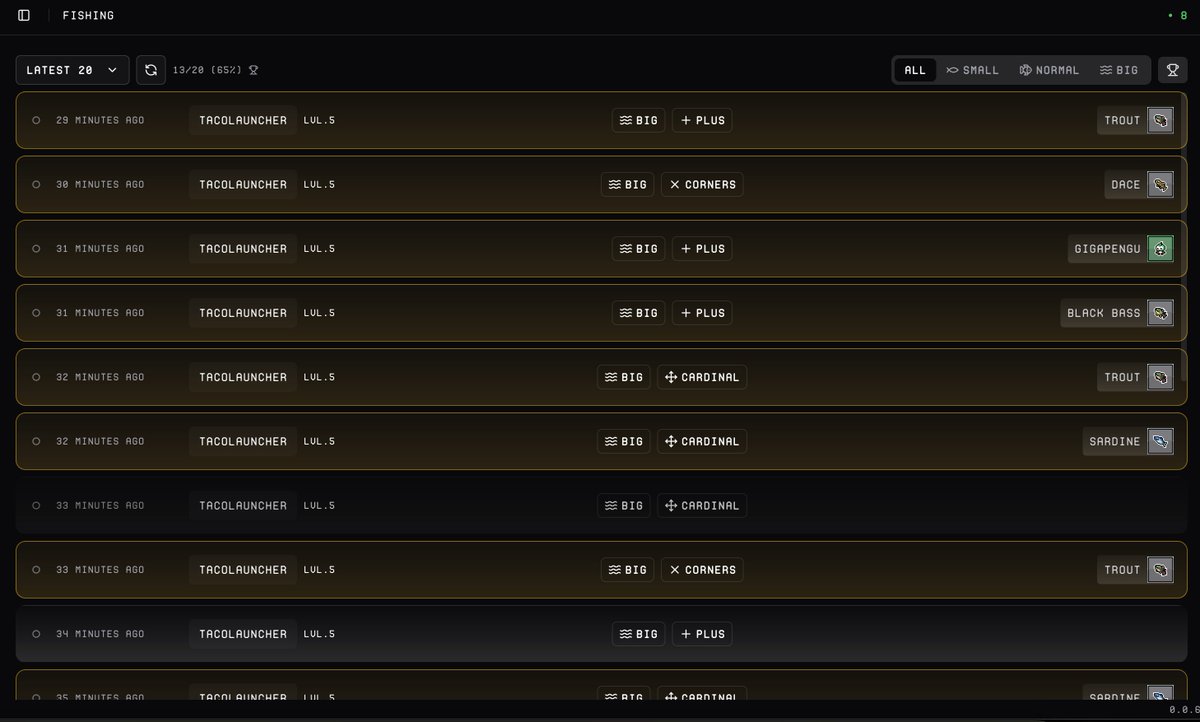Click Sardine label in the 32 minutes row
The image size is (1200, 722).
[x=1115, y=441]
